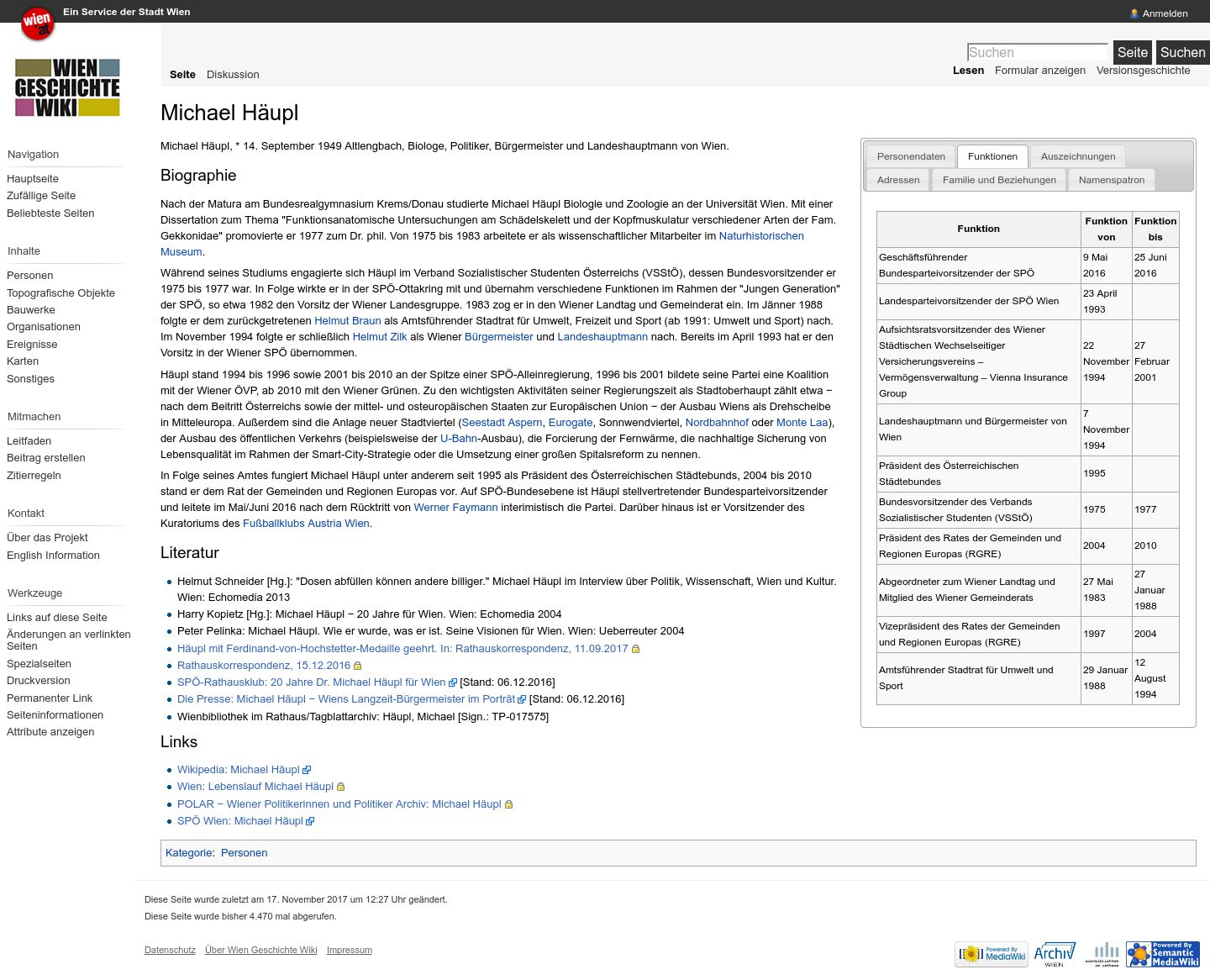The image size is (1210, 980).
Task: Click the Landesparteivorsitzender der SPÖ Wien table cell
Action: point(979,301)
